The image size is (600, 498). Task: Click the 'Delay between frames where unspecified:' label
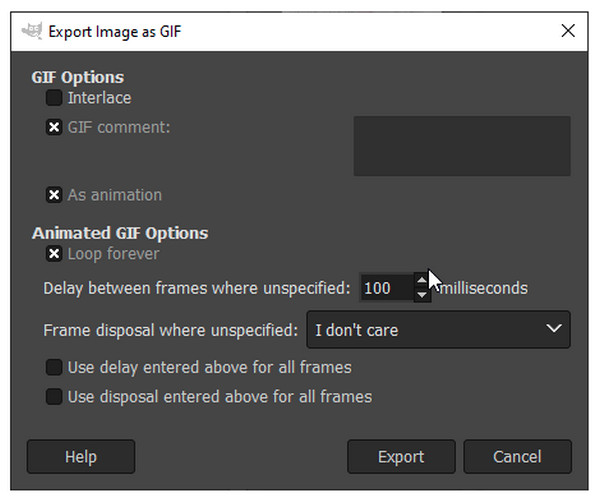(197, 288)
